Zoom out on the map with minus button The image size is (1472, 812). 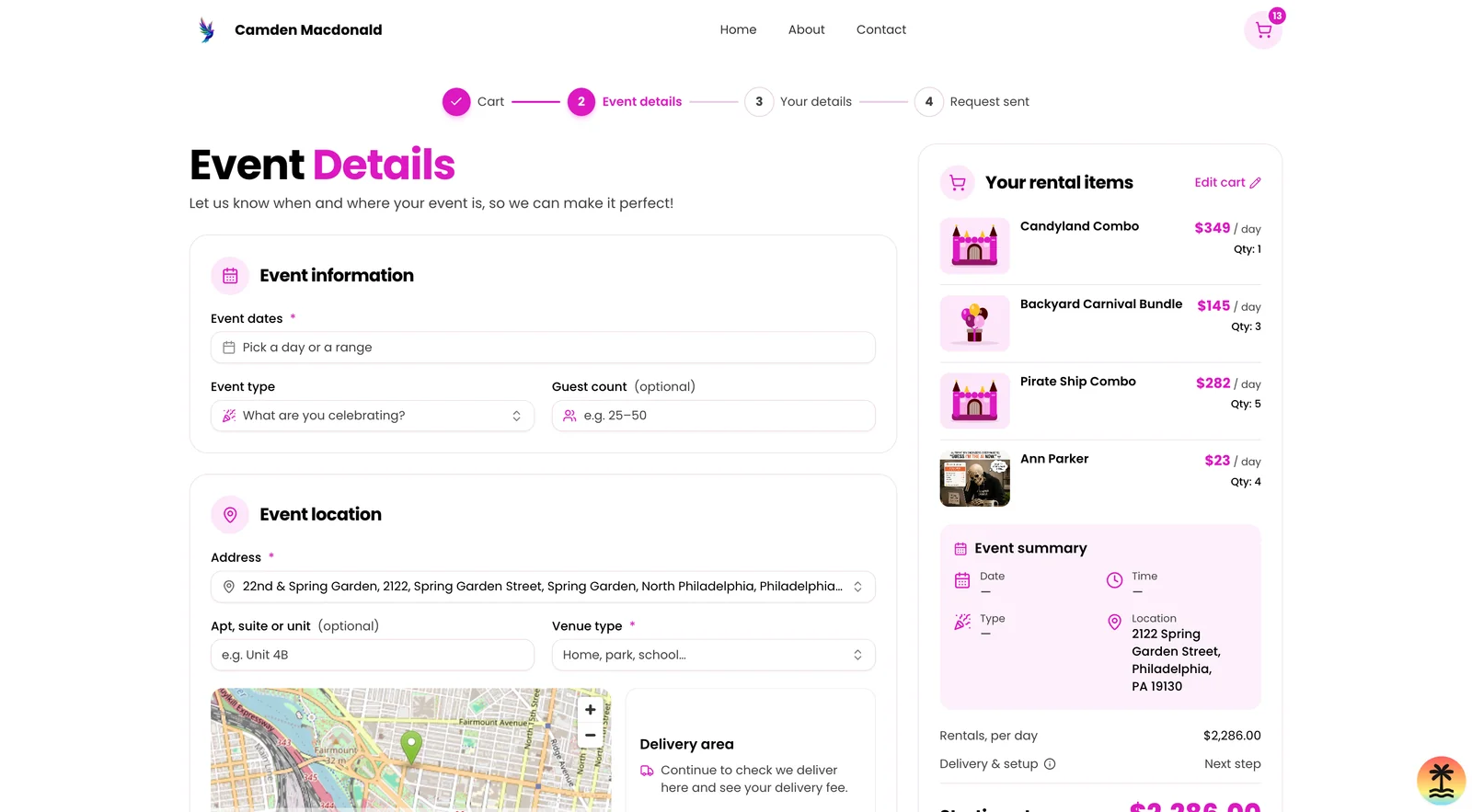pyautogui.click(x=591, y=735)
